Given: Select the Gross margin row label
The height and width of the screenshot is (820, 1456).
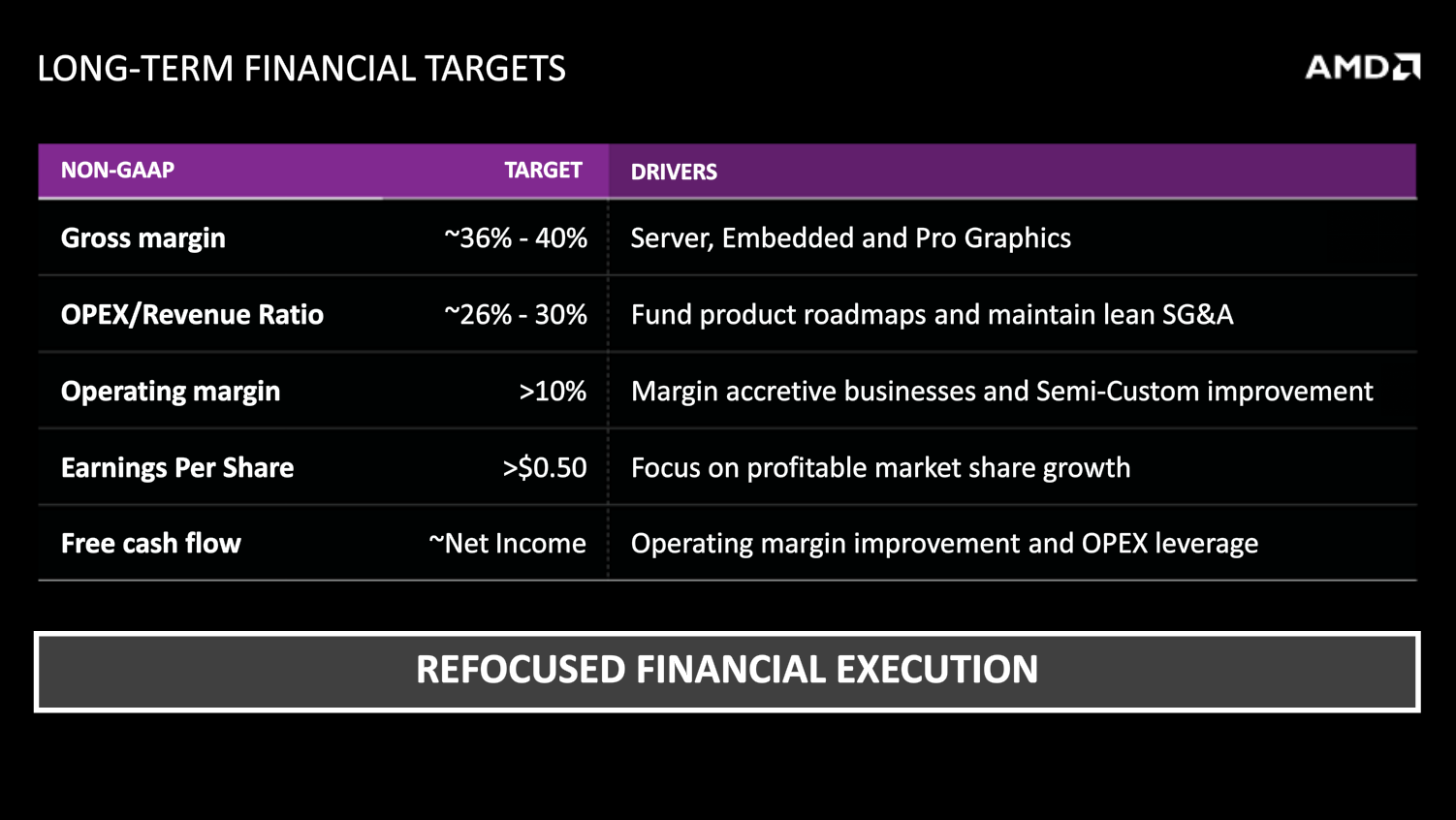Looking at the screenshot, I should [x=143, y=238].
